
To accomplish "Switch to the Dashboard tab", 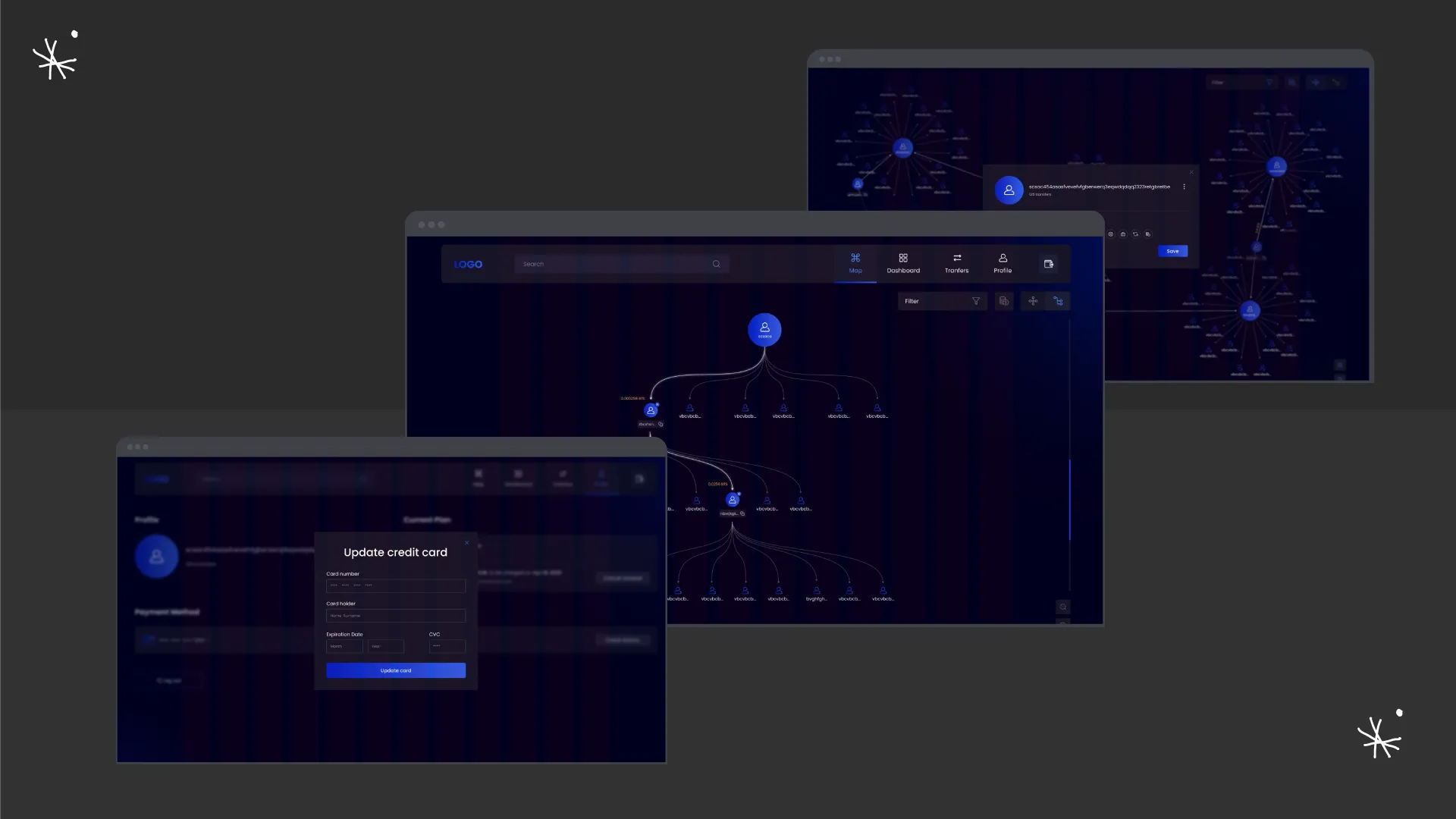I will click(x=903, y=264).
